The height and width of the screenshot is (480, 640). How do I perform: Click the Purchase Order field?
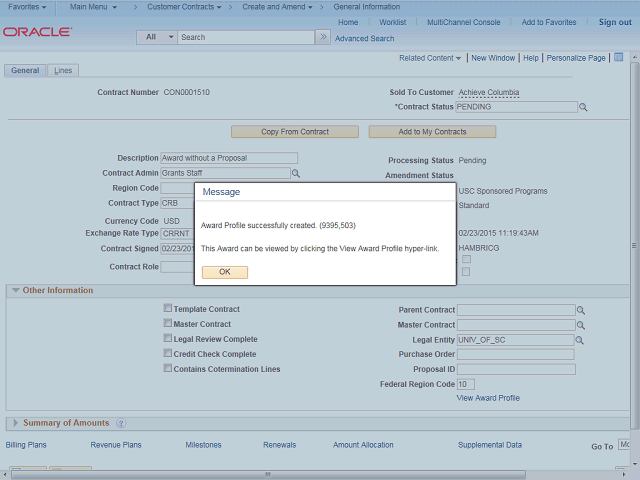(516, 354)
